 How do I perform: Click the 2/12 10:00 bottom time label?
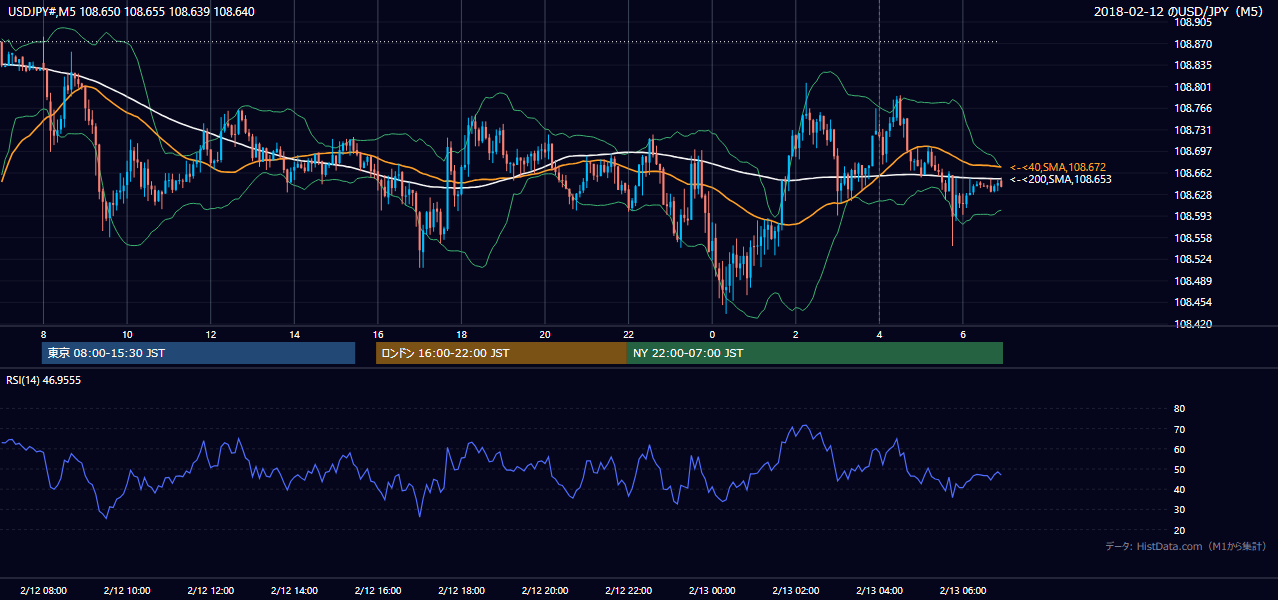[127, 591]
